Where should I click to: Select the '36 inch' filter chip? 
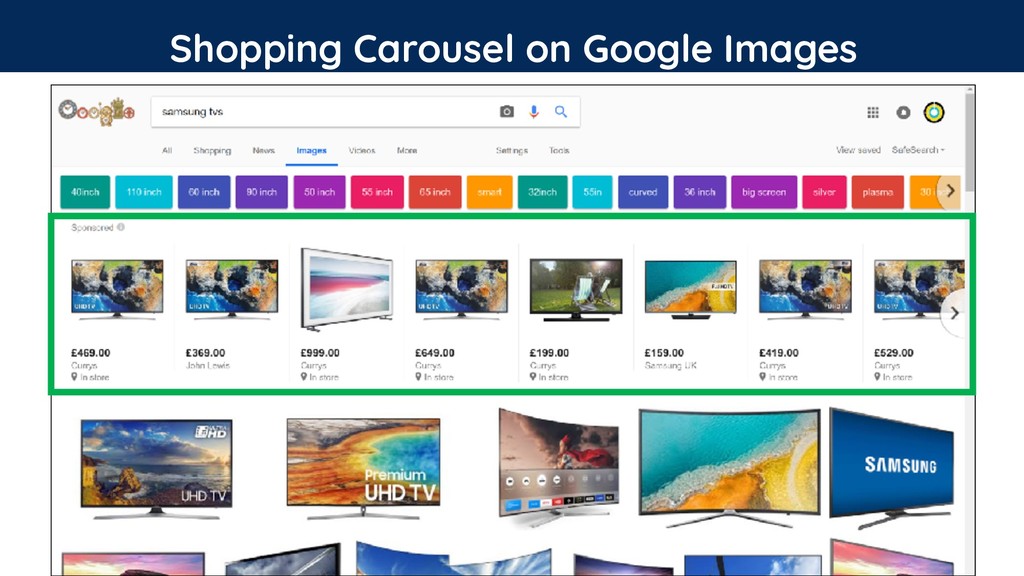point(699,192)
